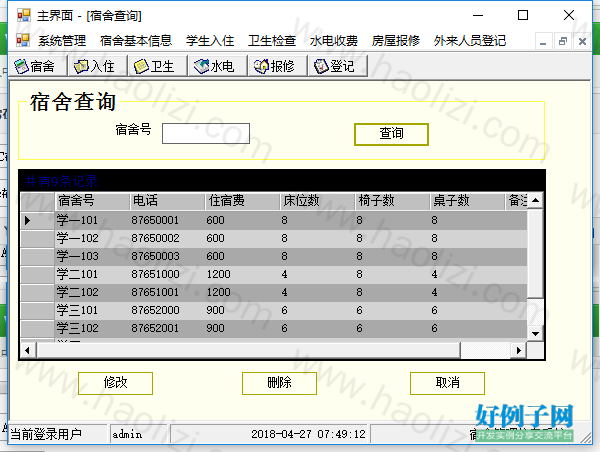Open the 水电 toolbar button
The height and width of the screenshot is (452, 600).
coord(217,66)
